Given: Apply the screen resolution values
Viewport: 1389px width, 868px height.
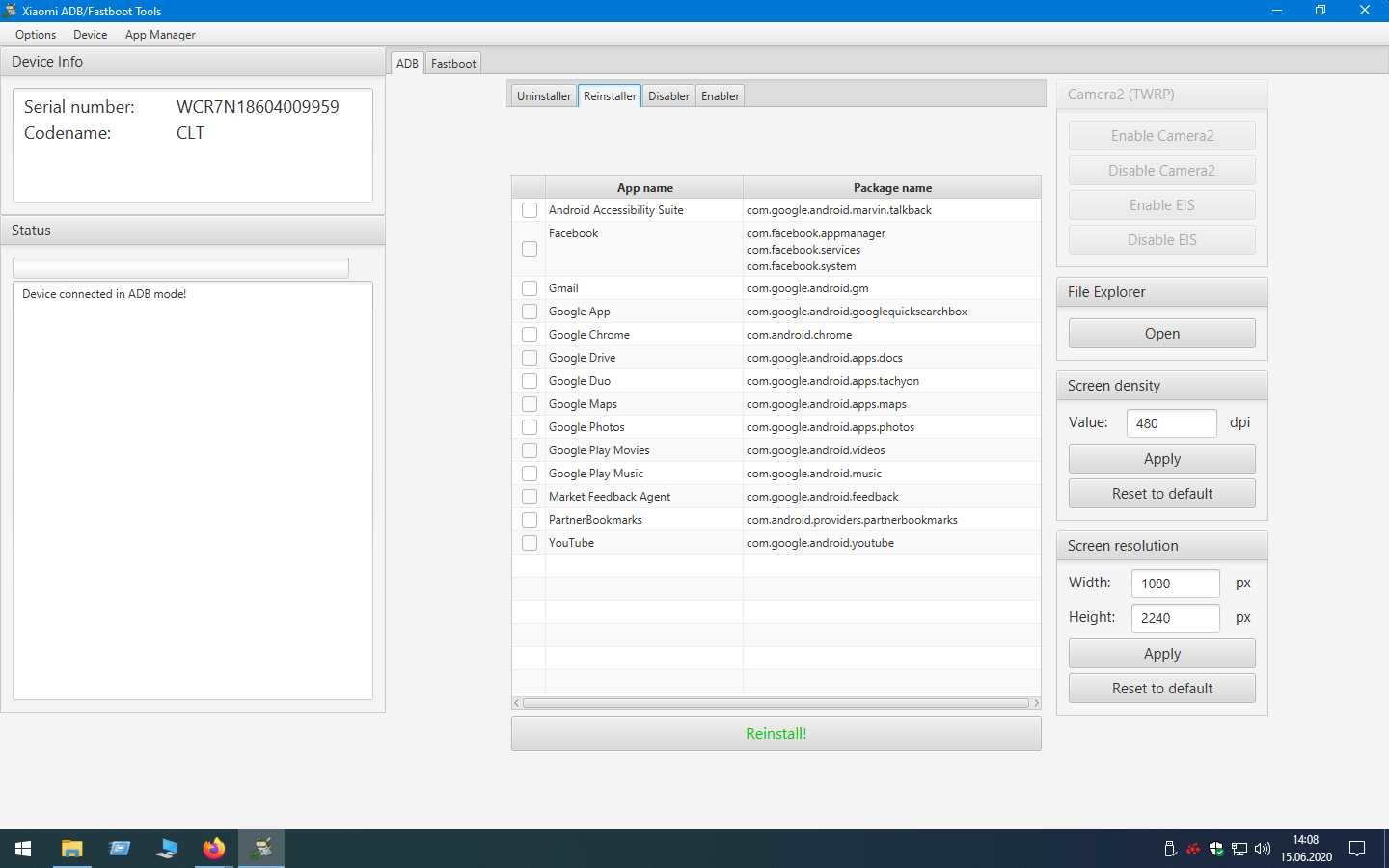Looking at the screenshot, I should coord(1162,654).
